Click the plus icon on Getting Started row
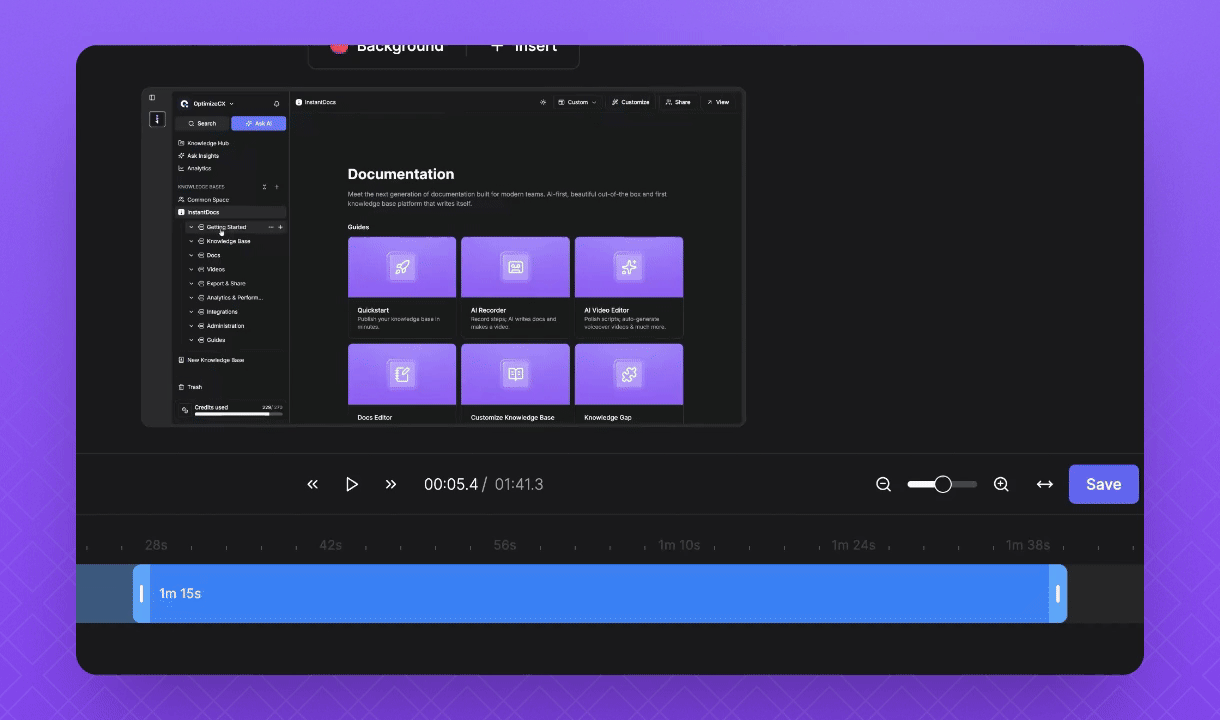 point(280,227)
